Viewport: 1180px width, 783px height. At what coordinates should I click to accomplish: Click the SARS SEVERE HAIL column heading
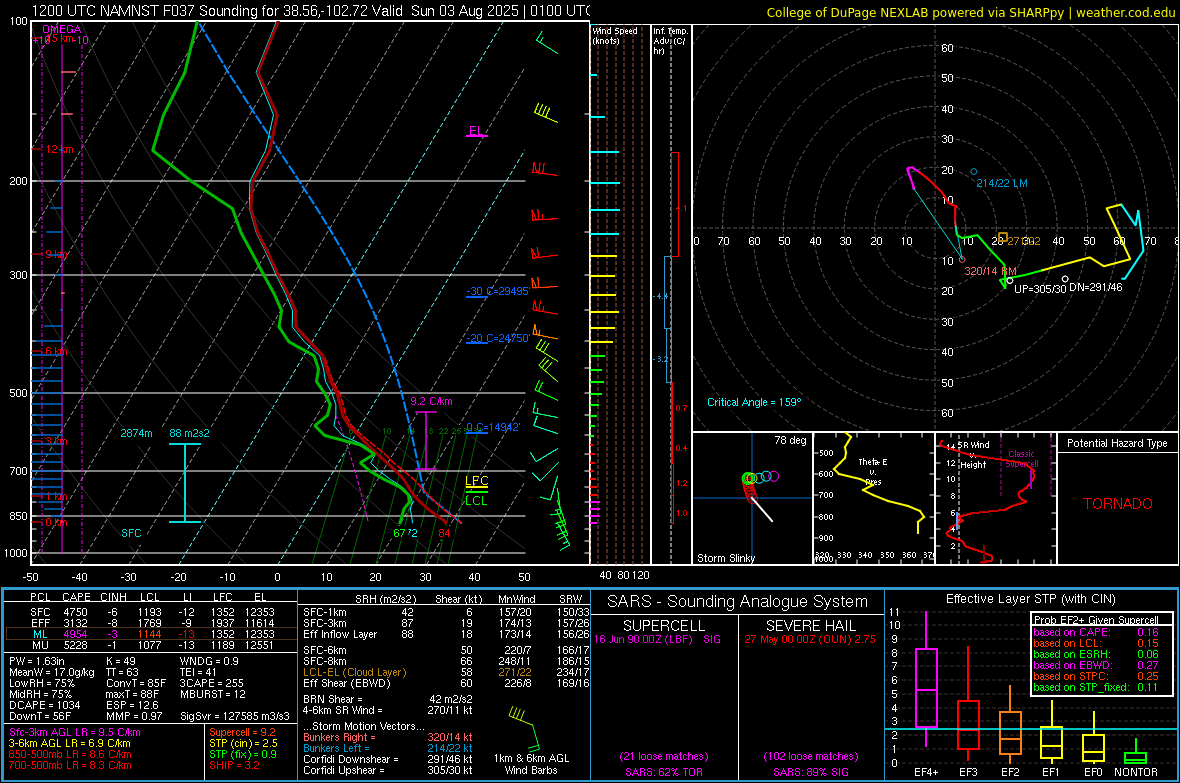[x=810, y=626]
